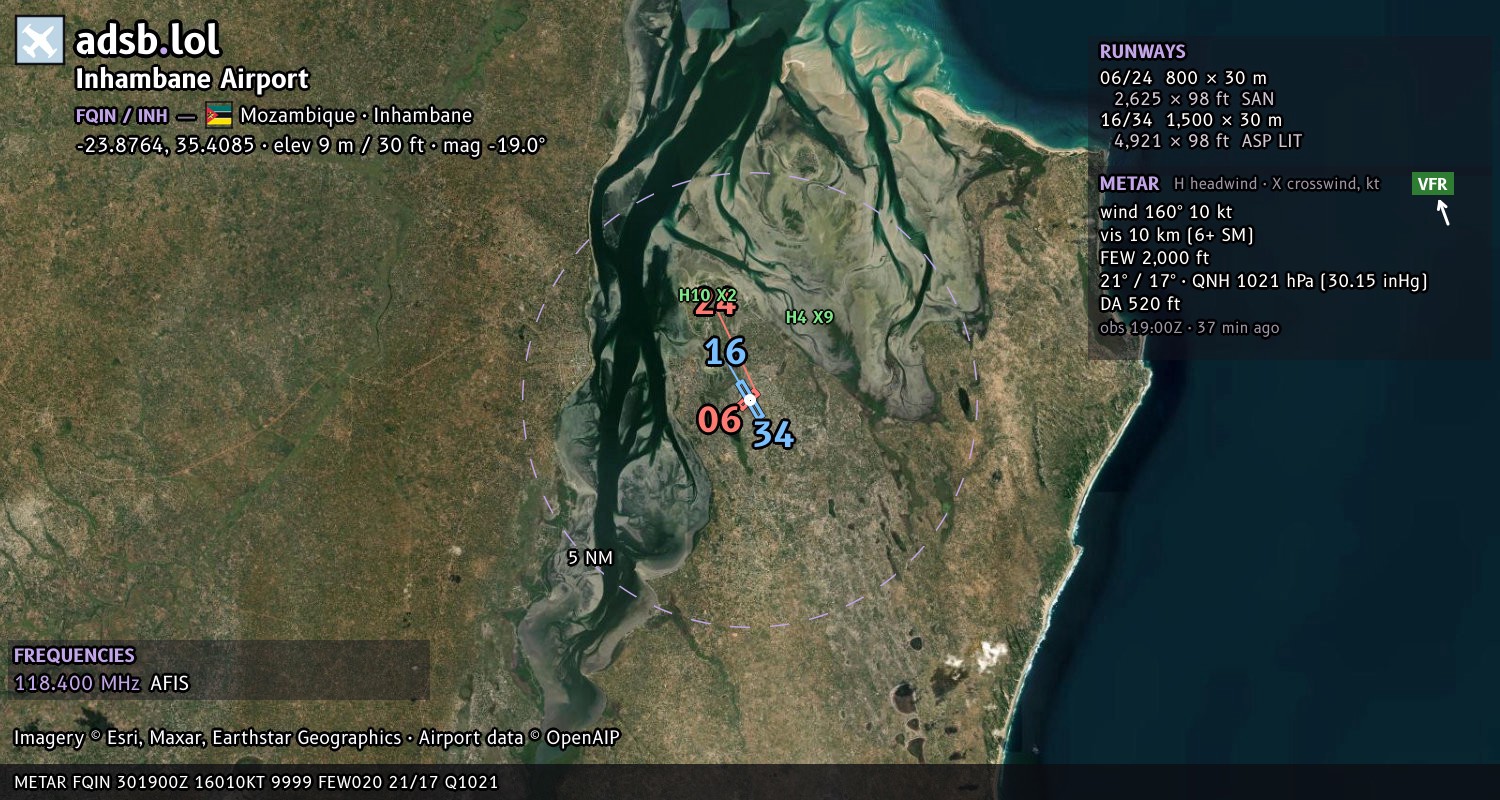
Task: Click the H10 X2 wind component label
Action: (707, 295)
